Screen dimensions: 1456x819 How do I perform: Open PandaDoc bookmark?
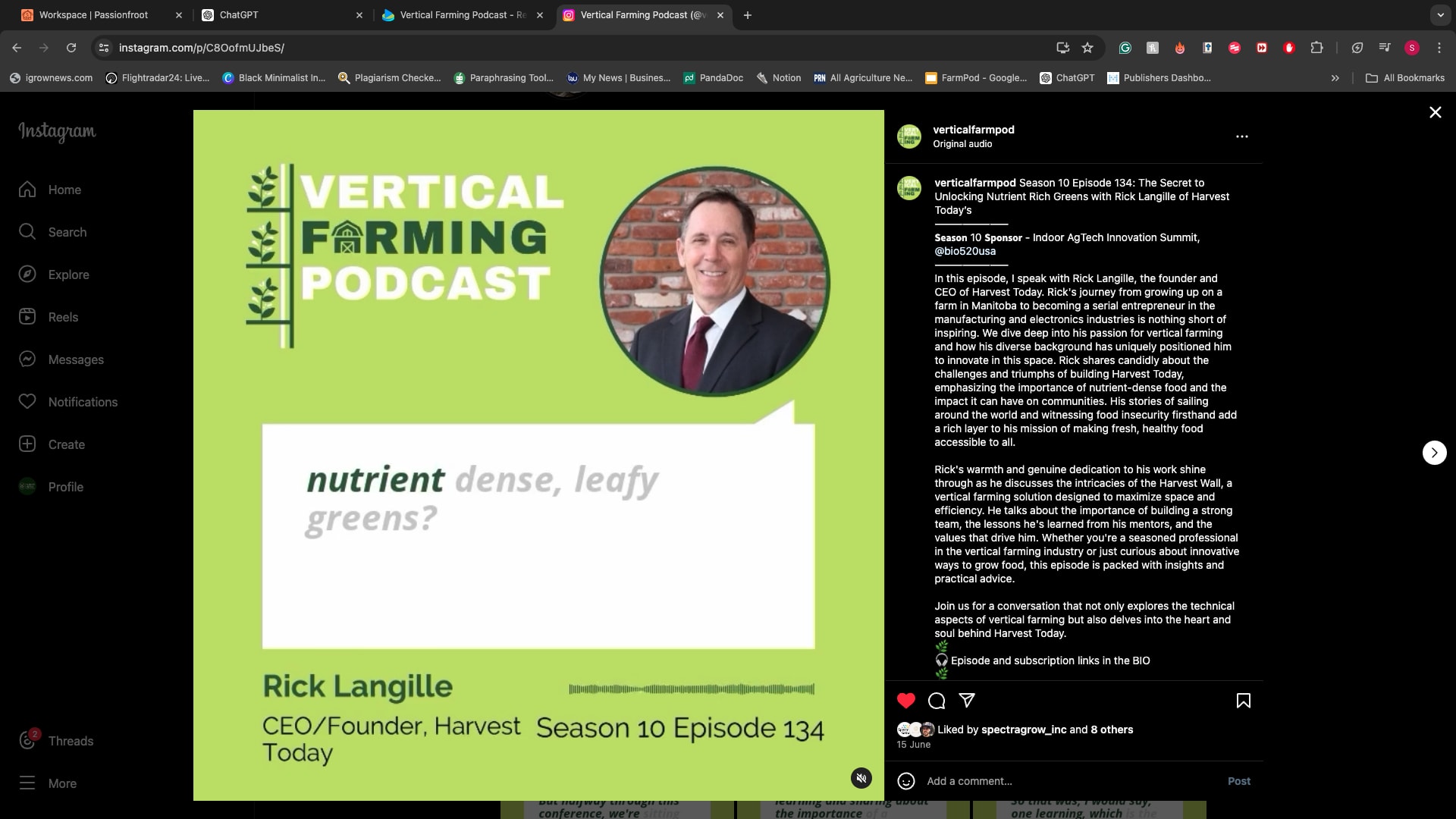pos(714,78)
